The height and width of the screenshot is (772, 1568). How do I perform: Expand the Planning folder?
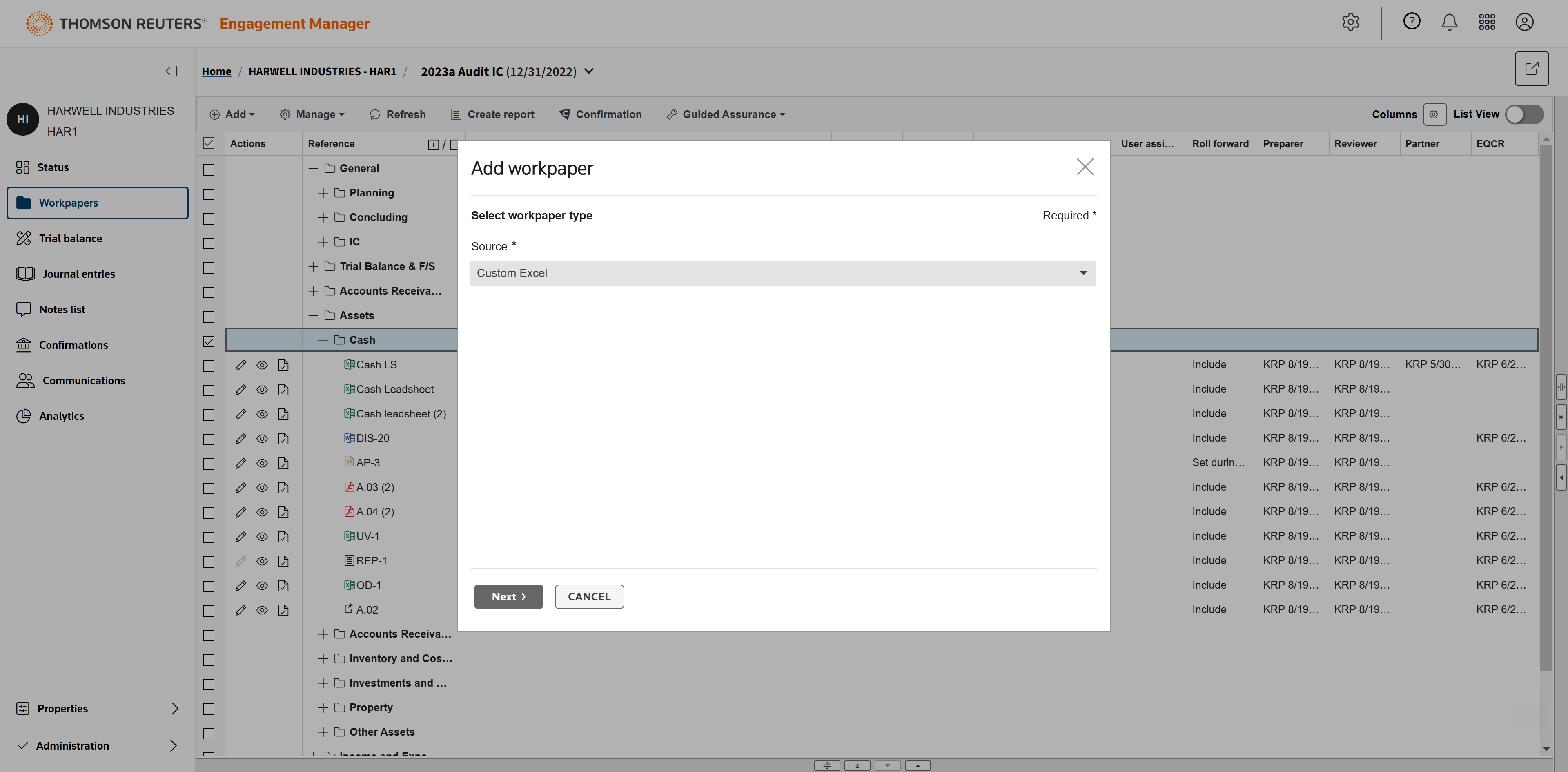323,193
